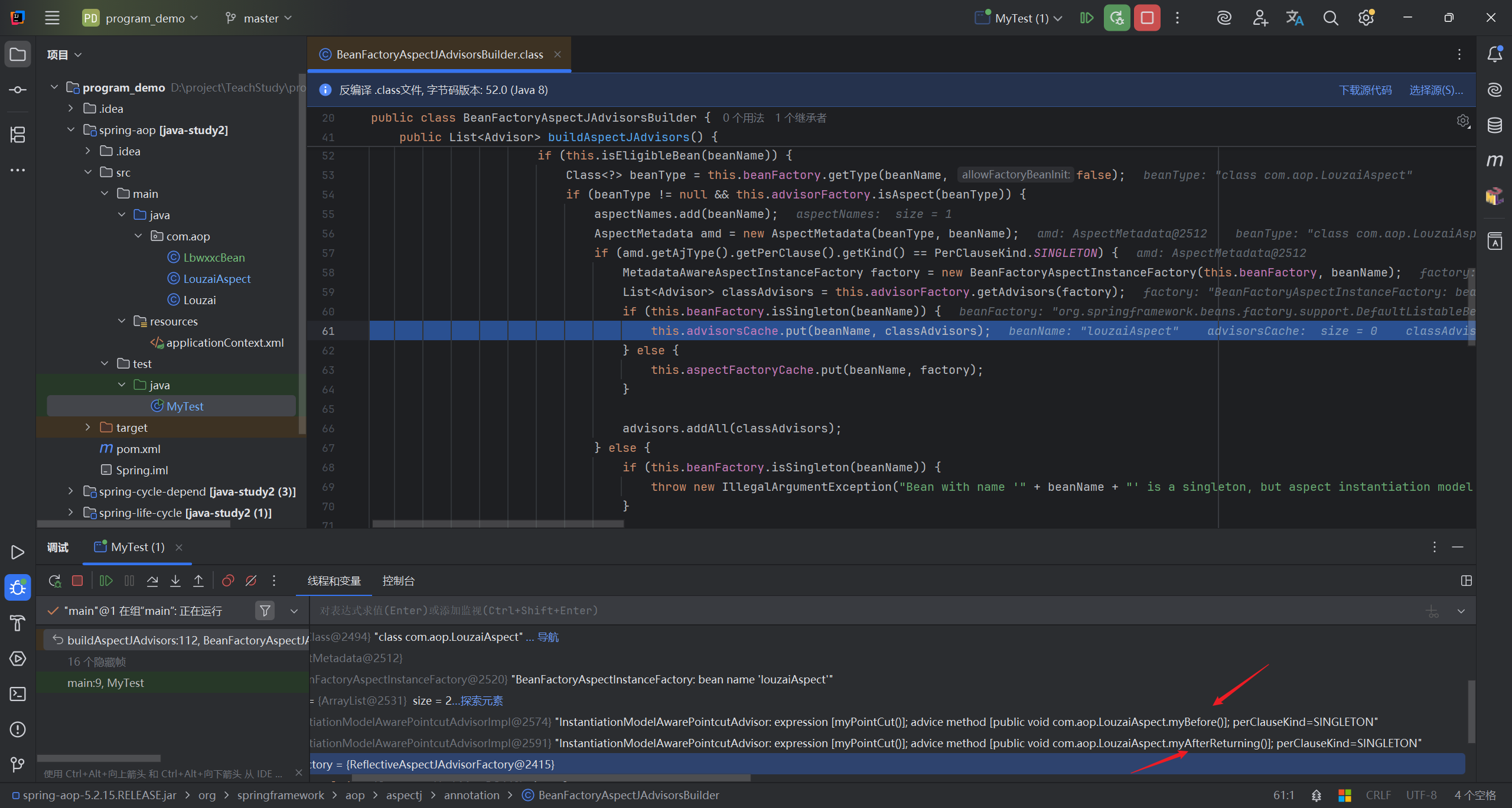Open the Database tool window icon
The image size is (1512, 808).
click(x=1494, y=125)
